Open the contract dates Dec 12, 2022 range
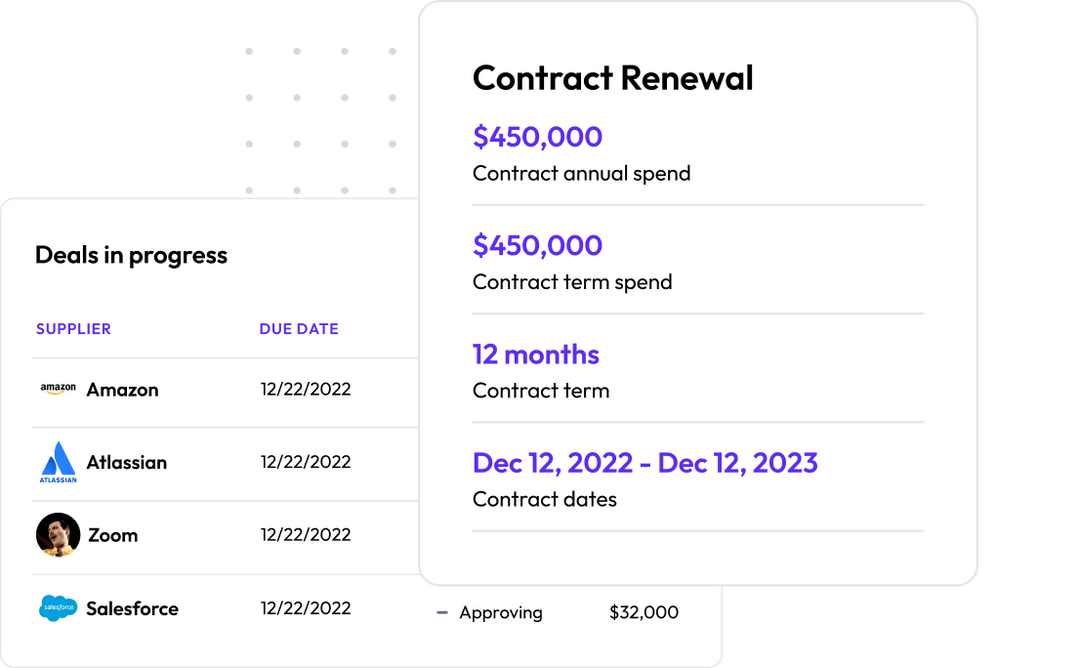Image resolution: width=1080 pixels, height=668 pixels. pos(645,463)
